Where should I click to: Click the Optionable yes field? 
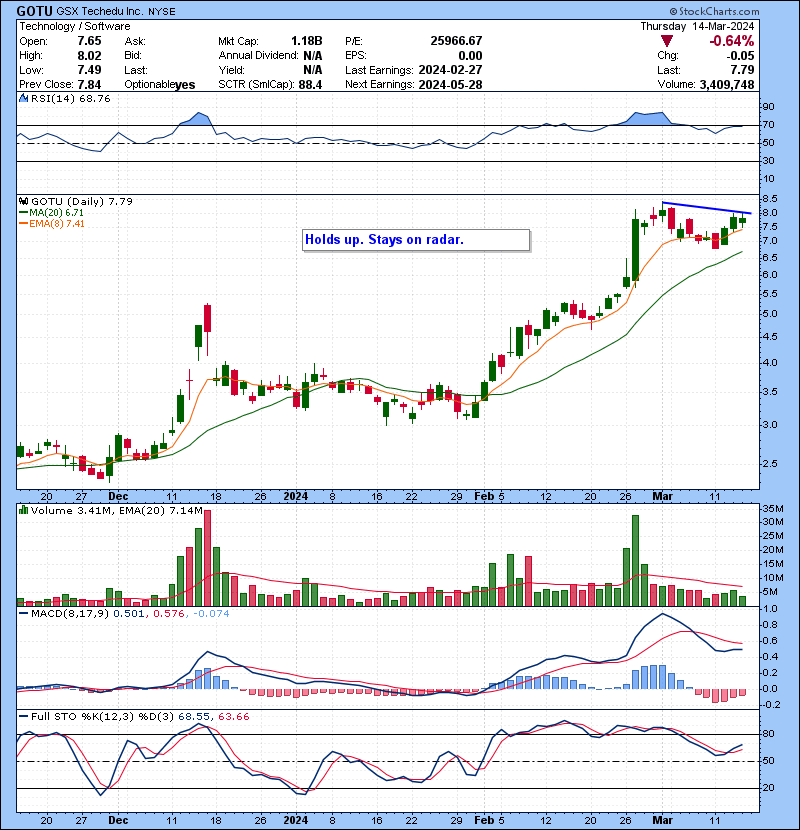coord(159,84)
